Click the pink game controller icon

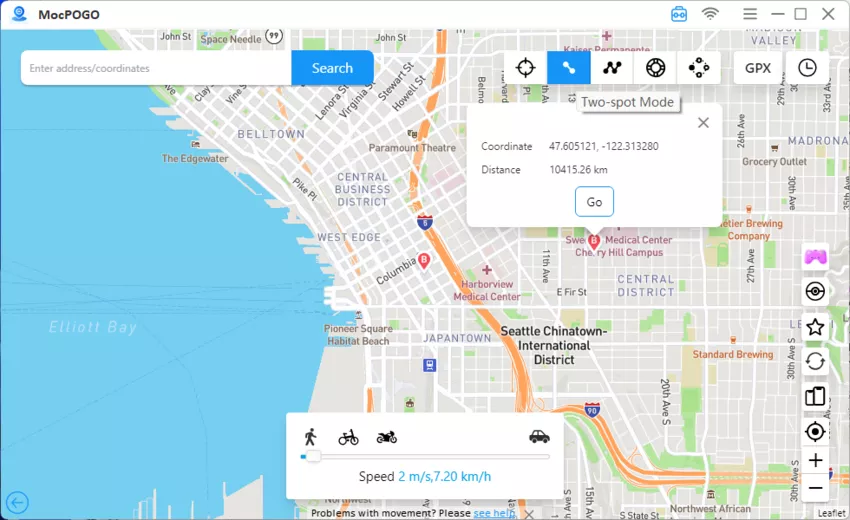click(815, 257)
